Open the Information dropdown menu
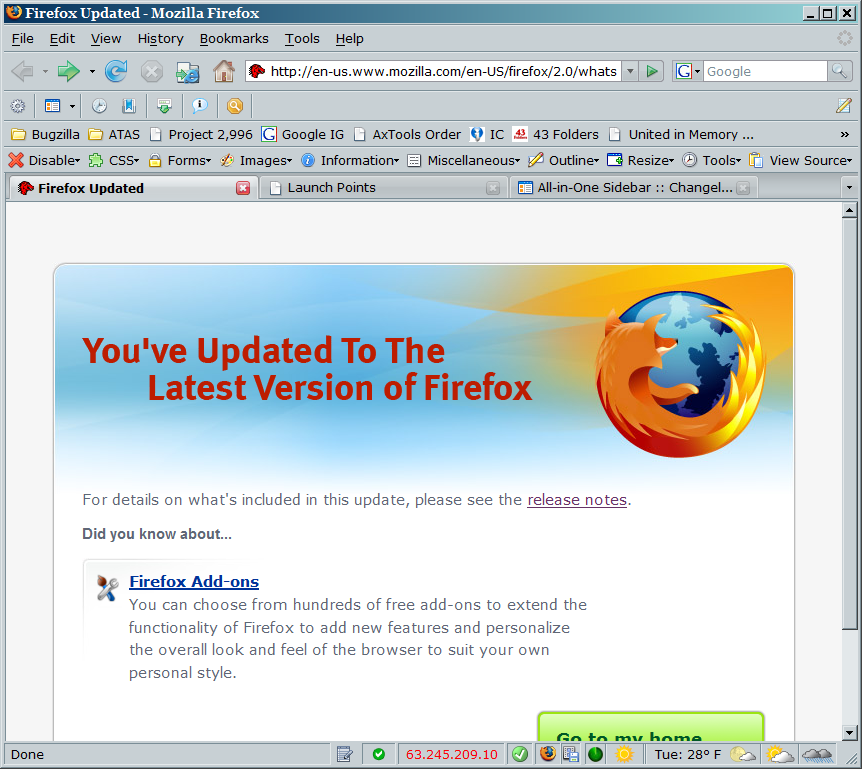This screenshot has height=769, width=862. (x=350, y=161)
